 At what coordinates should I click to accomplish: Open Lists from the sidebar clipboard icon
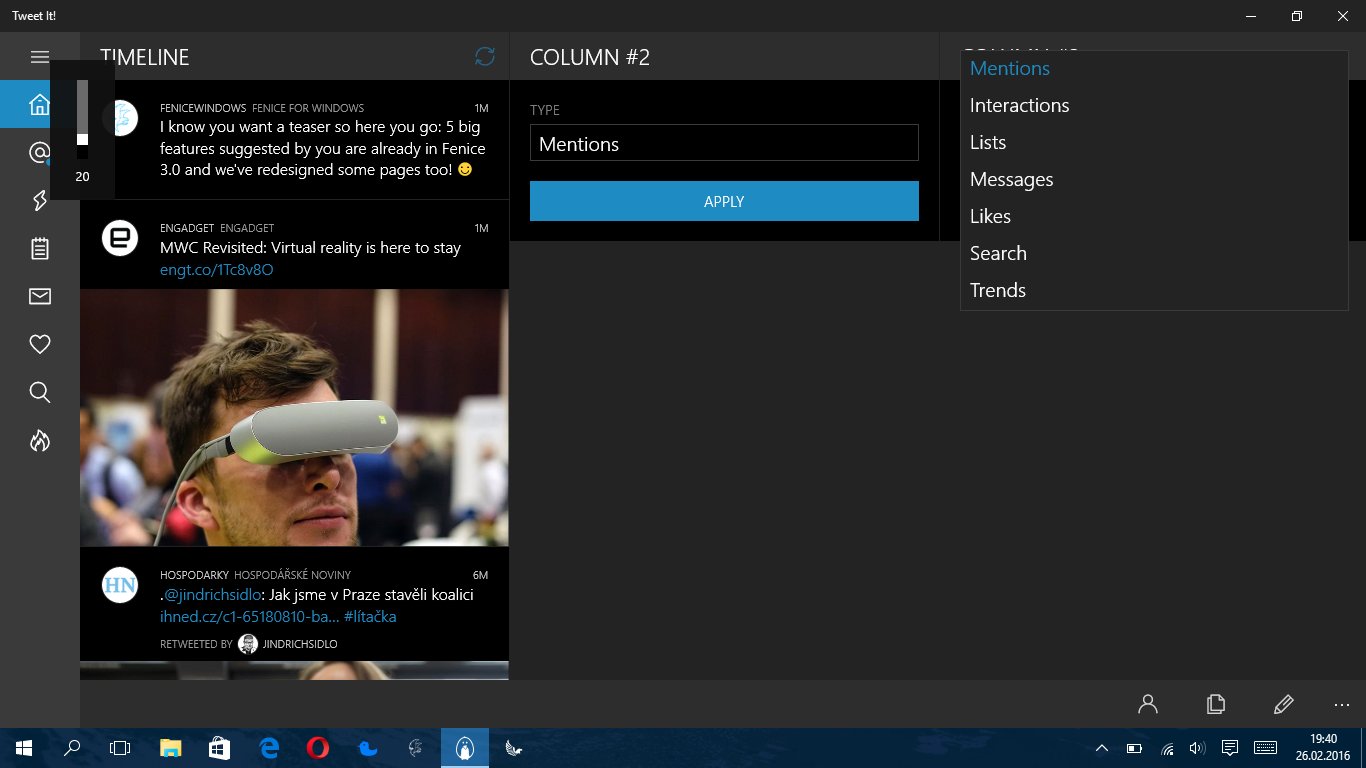(40, 248)
